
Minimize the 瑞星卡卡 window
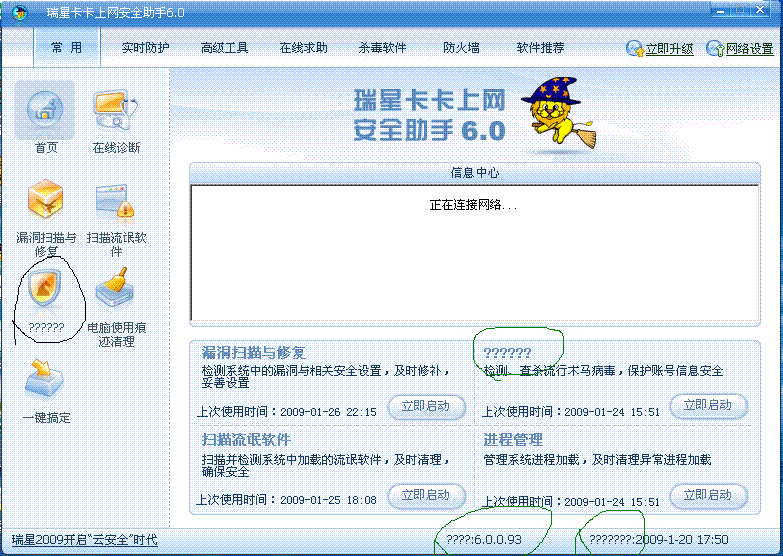pos(721,11)
